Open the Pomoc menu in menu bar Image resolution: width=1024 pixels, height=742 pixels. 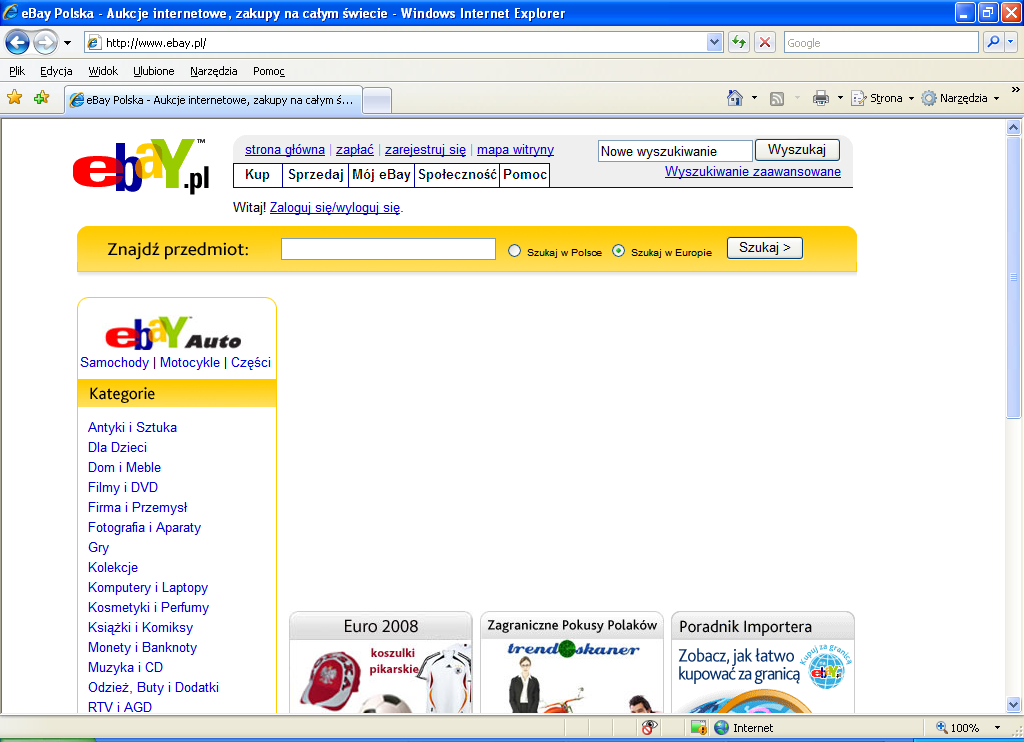tap(268, 71)
